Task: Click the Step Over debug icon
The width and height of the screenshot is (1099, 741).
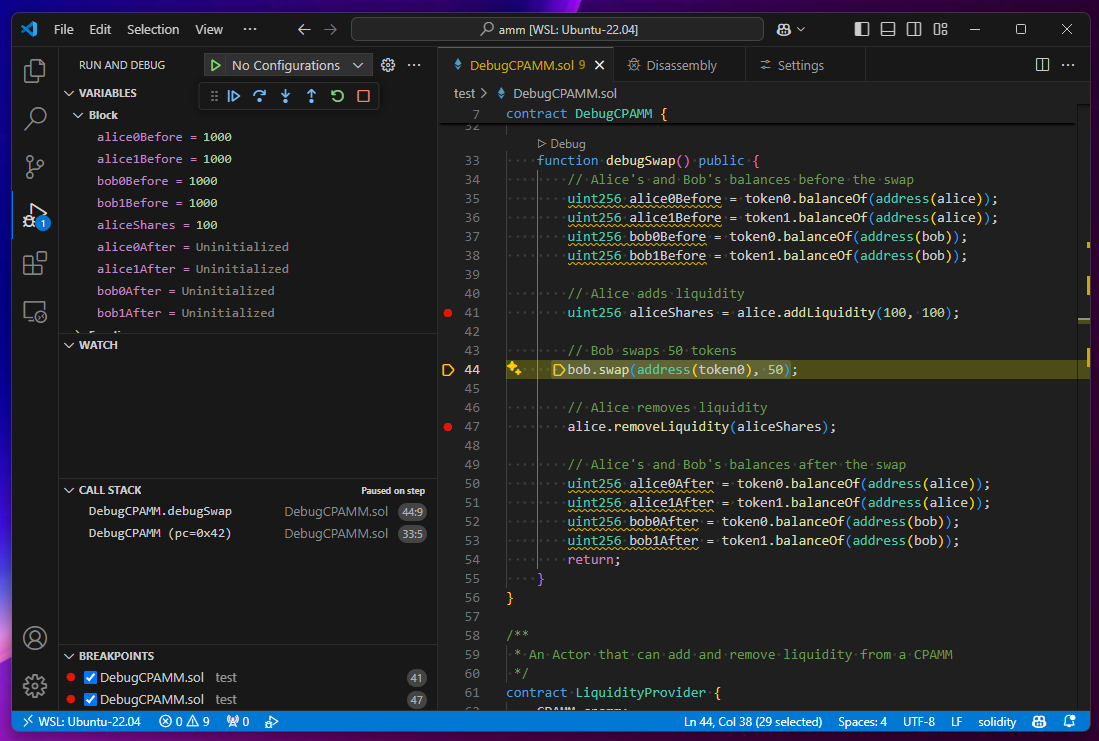Action: point(259,96)
